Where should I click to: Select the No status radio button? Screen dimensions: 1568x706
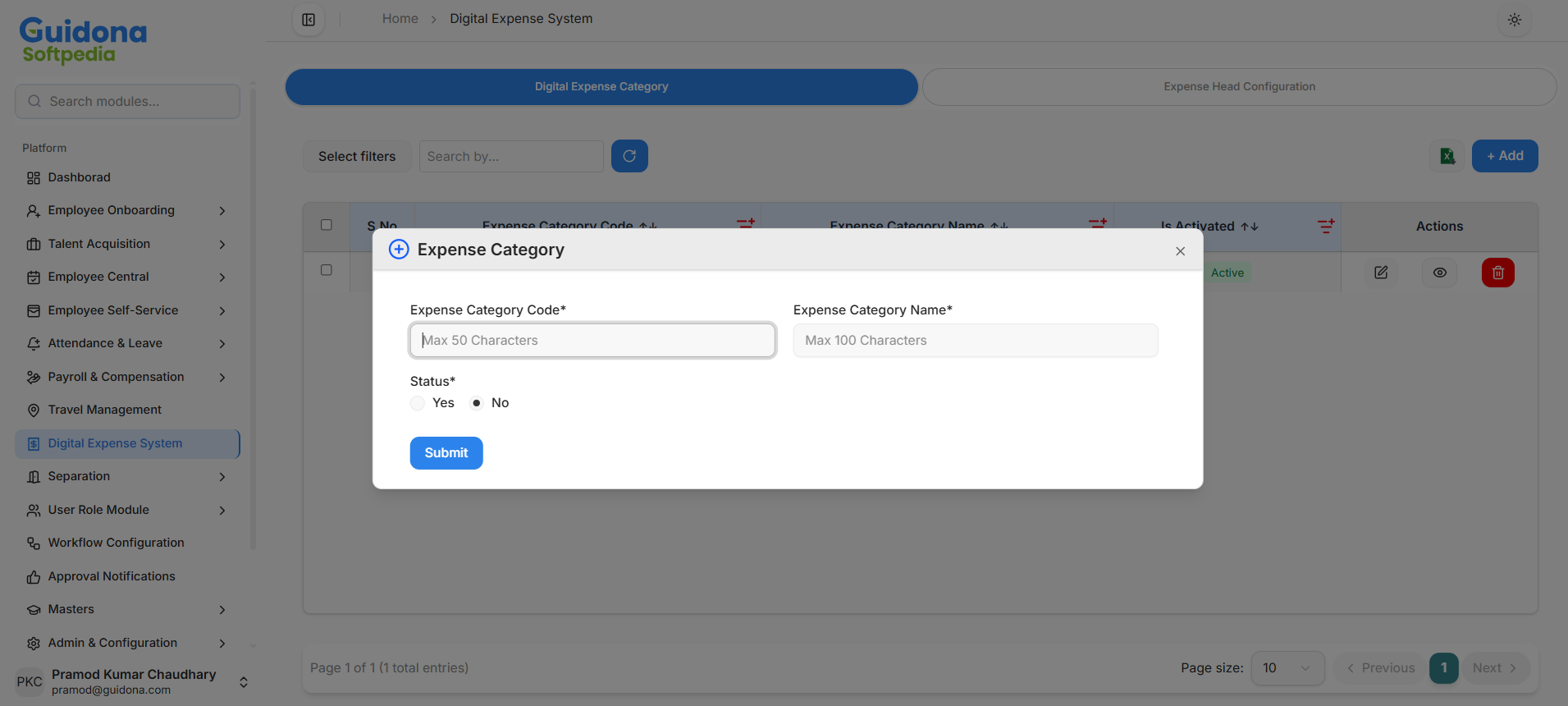click(477, 403)
